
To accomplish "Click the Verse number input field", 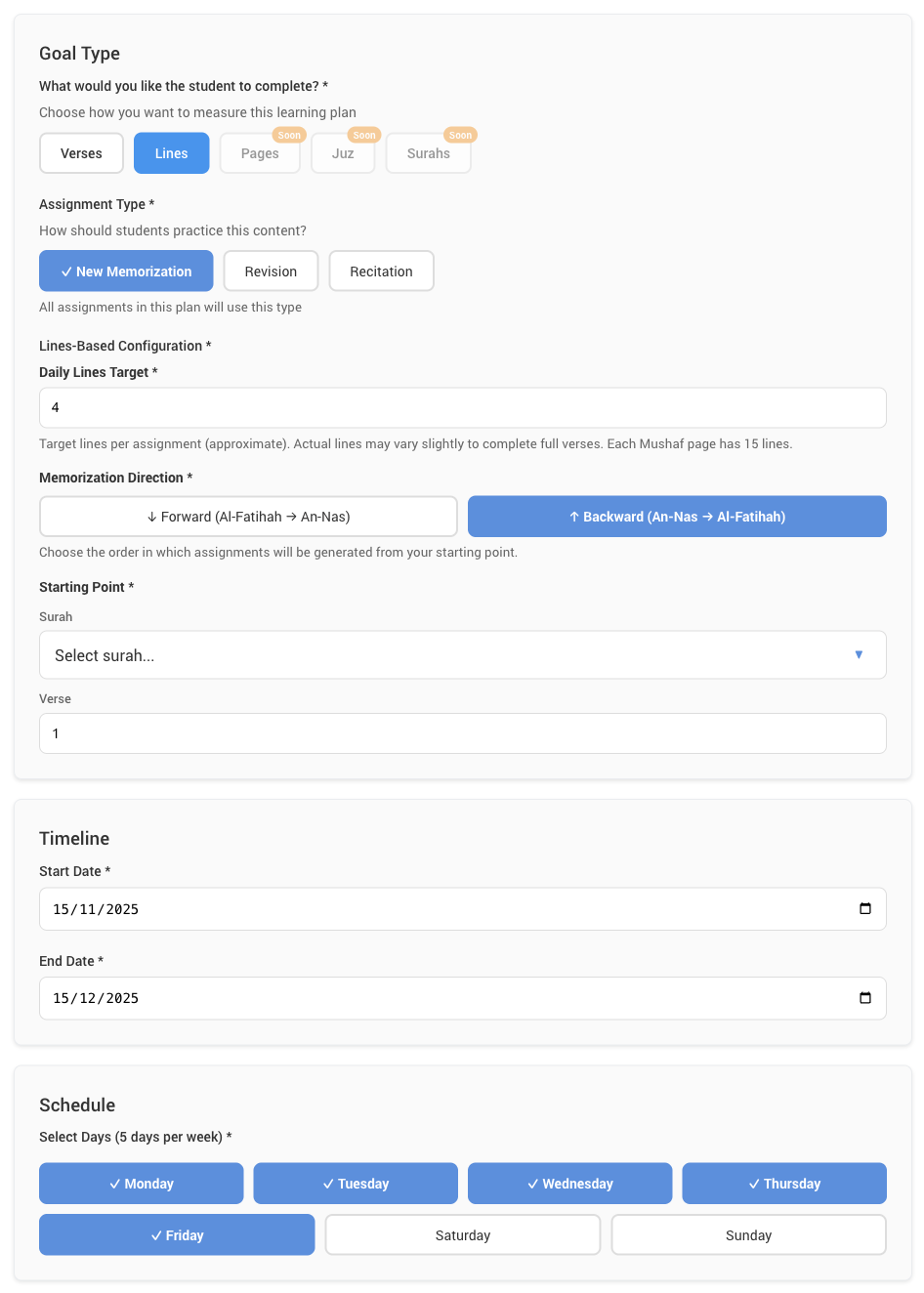I will [462, 733].
